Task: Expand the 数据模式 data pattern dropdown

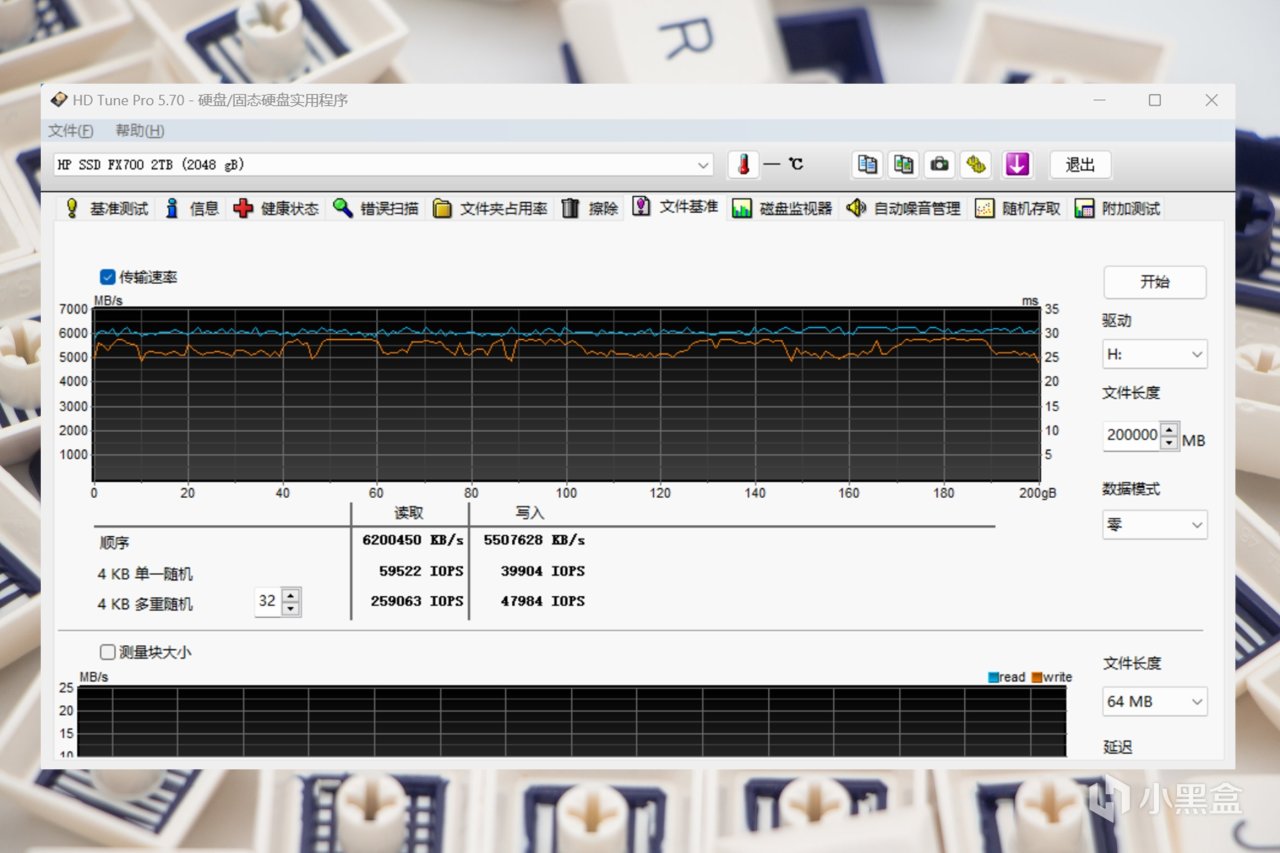Action: tap(1155, 524)
